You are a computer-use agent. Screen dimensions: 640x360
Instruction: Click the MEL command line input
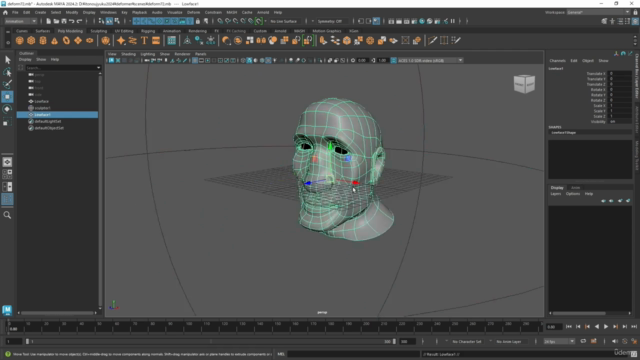353,354
